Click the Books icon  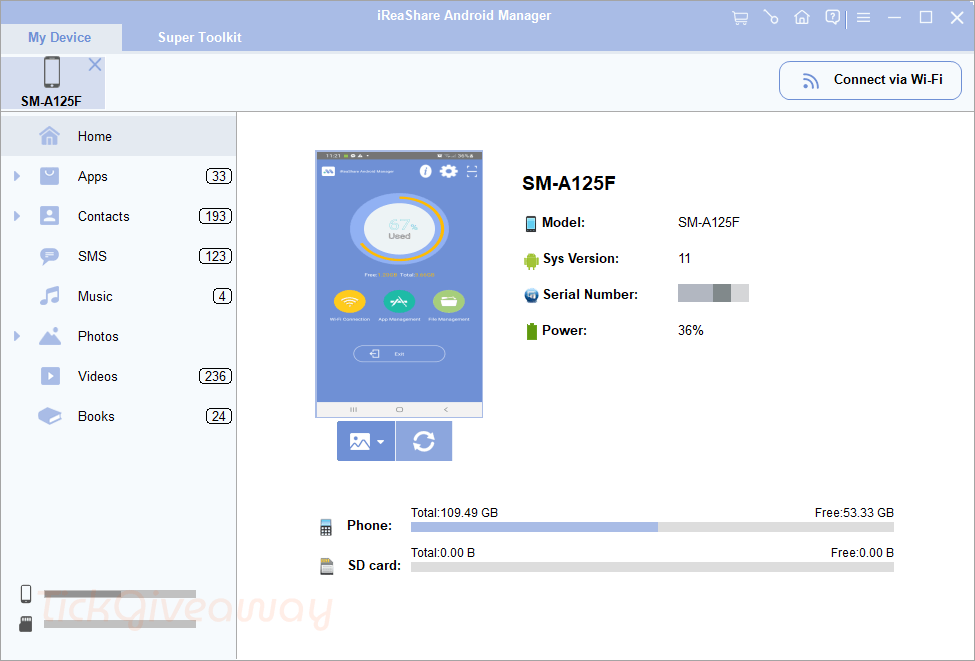click(x=50, y=416)
